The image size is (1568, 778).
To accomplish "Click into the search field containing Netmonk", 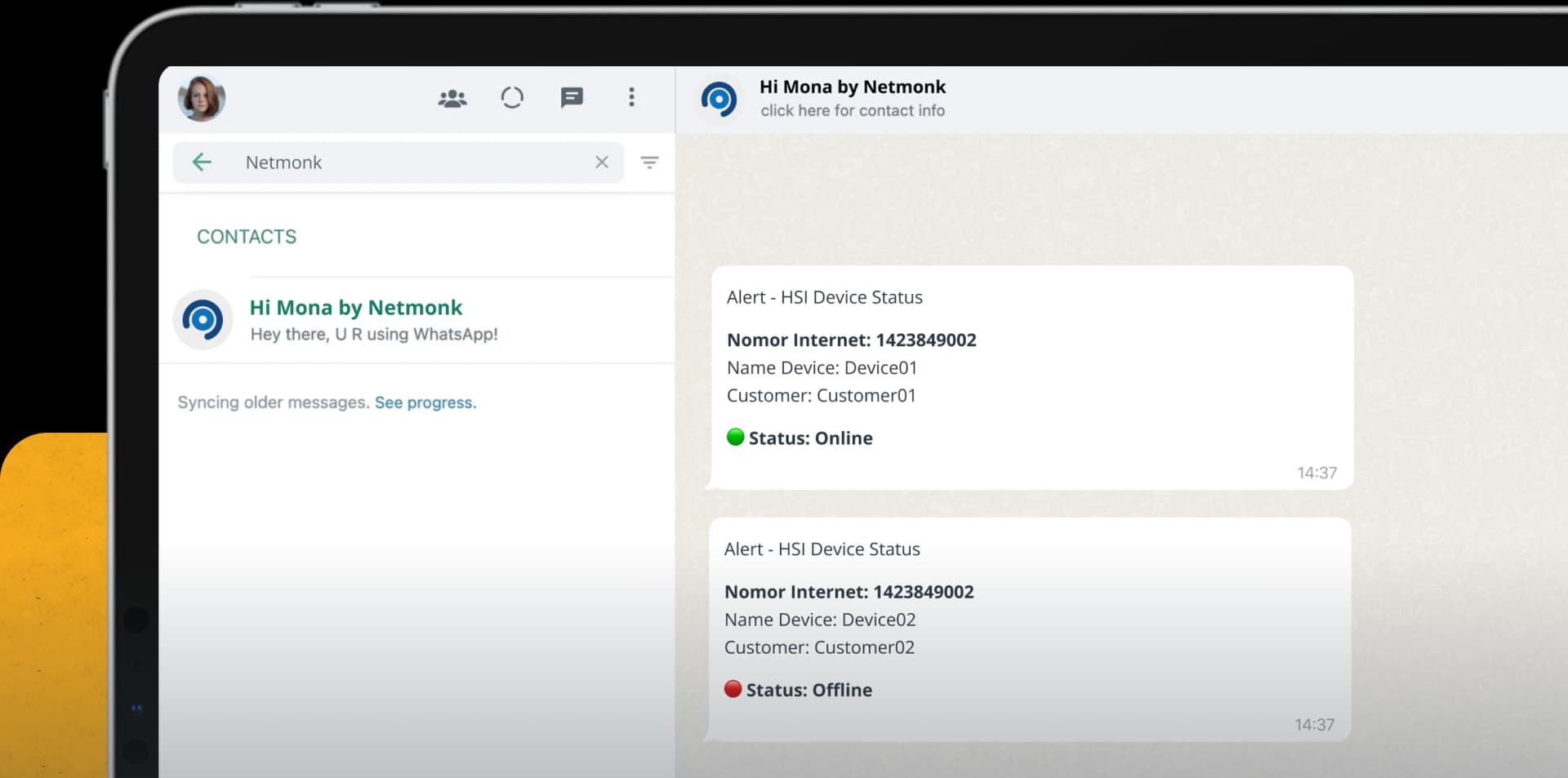I will point(408,162).
